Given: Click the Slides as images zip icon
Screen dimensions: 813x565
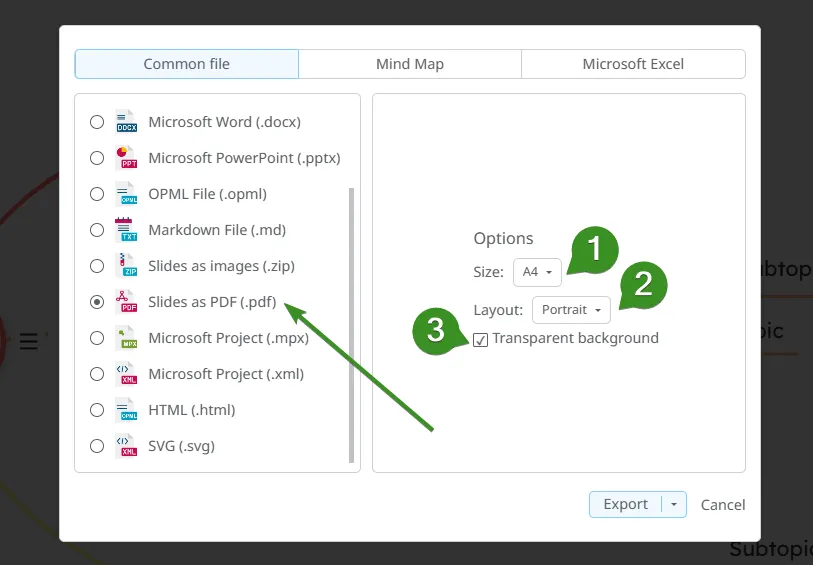Looking at the screenshot, I should [127, 266].
